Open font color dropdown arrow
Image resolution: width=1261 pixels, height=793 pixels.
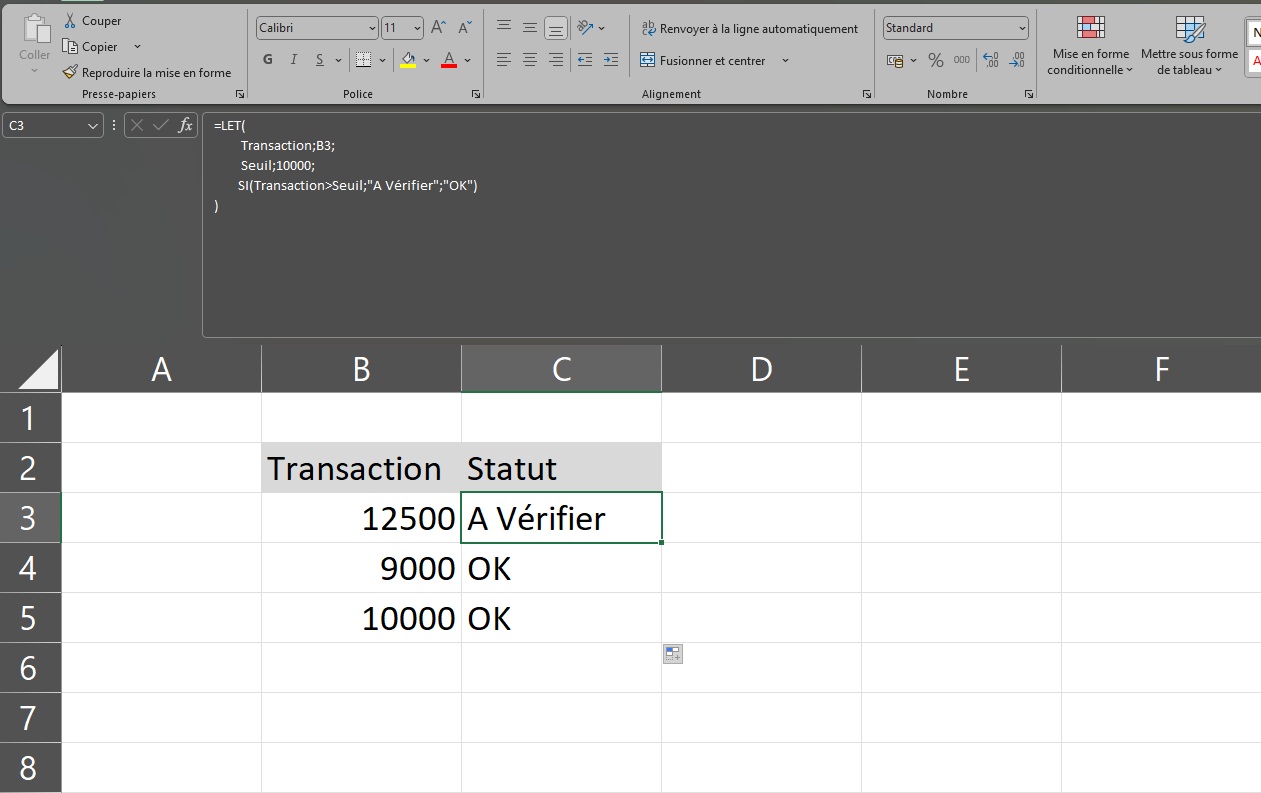467,60
